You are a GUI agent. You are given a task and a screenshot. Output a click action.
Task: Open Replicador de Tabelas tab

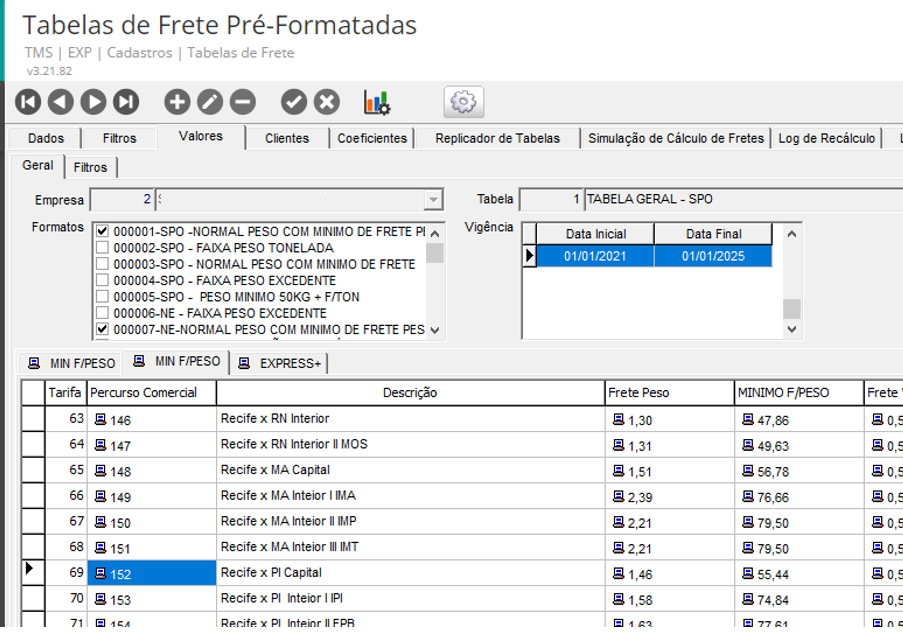pyautogui.click(x=498, y=138)
